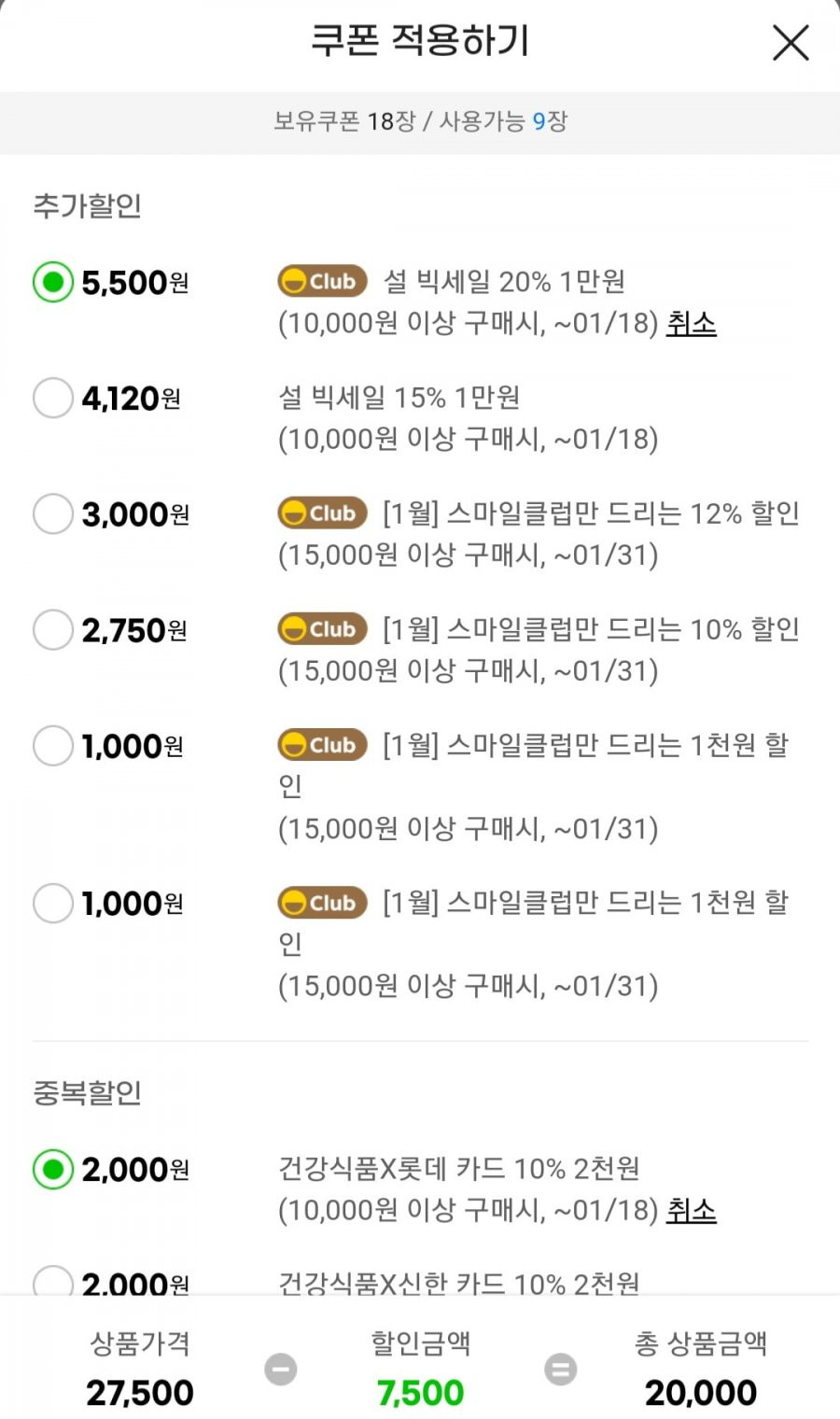Click the 설 빅세일 15% 1만원 coupon text
Viewport: 840px width, 1419px height.
(399, 398)
